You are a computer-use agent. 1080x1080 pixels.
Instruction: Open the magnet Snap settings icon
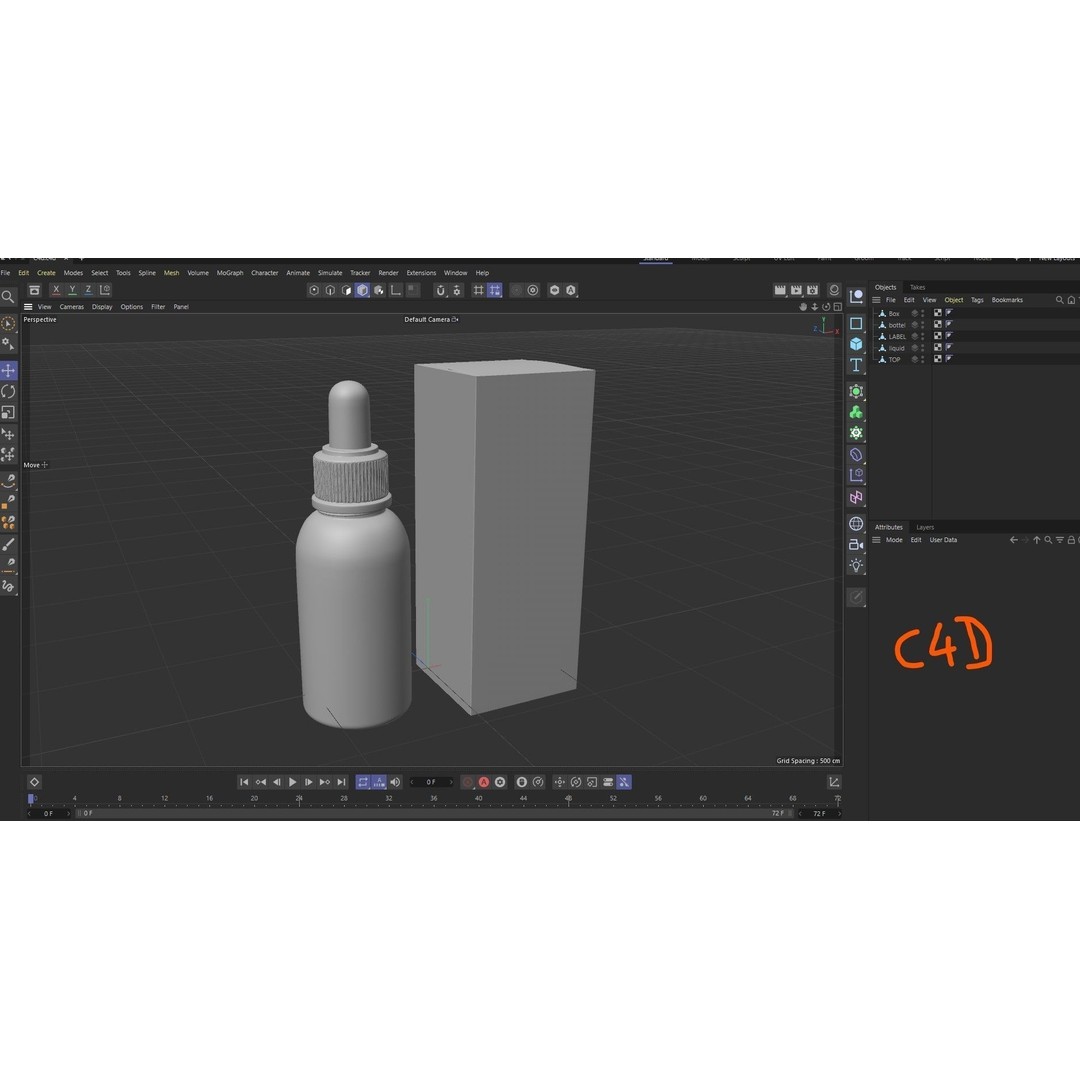pos(441,290)
